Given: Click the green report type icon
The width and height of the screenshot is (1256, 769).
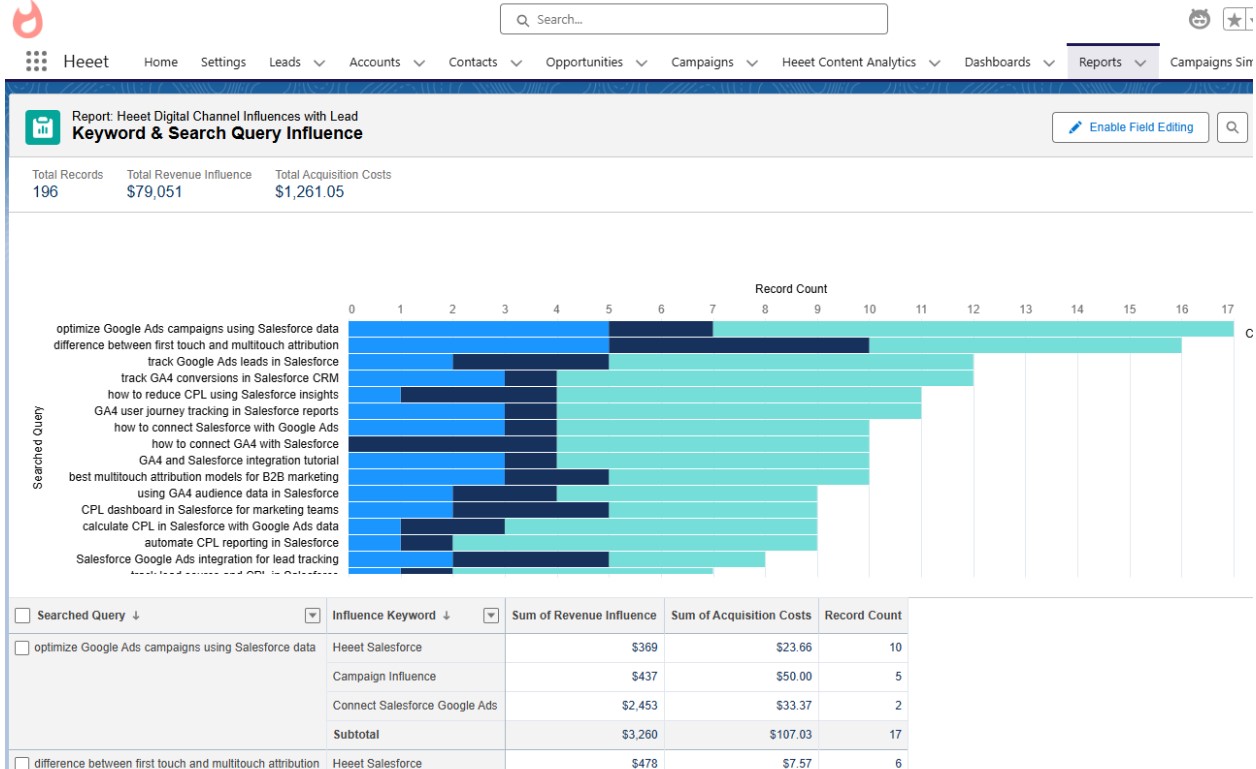Looking at the screenshot, I should 43,127.
